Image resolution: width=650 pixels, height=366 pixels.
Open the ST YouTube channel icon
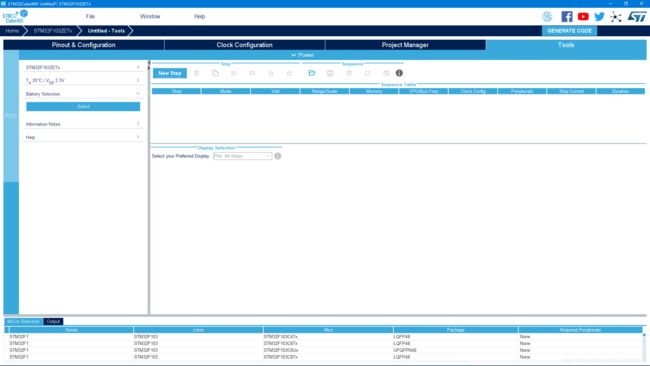tap(583, 17)
